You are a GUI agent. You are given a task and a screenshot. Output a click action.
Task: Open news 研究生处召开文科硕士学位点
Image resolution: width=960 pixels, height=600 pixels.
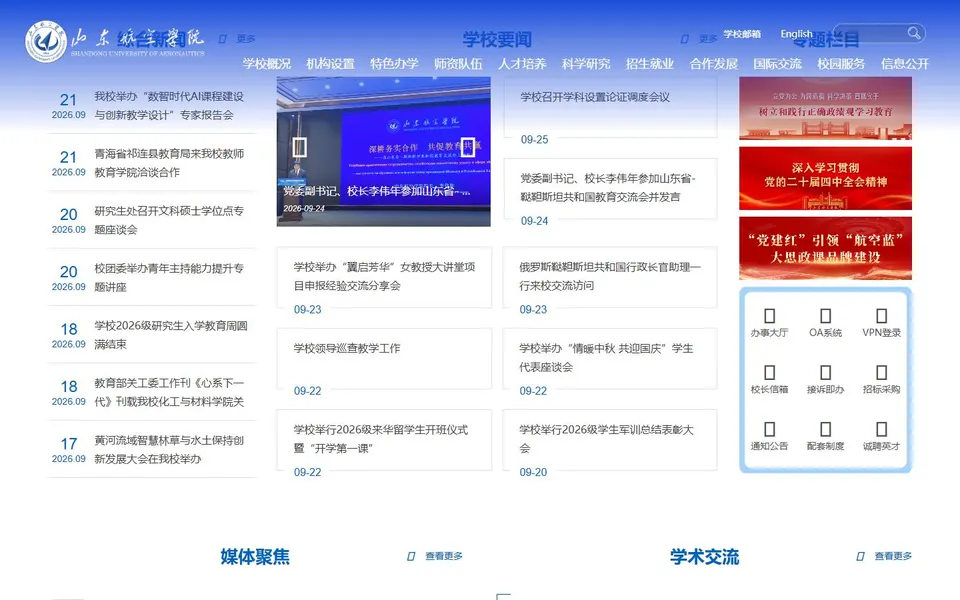point(169,220)
